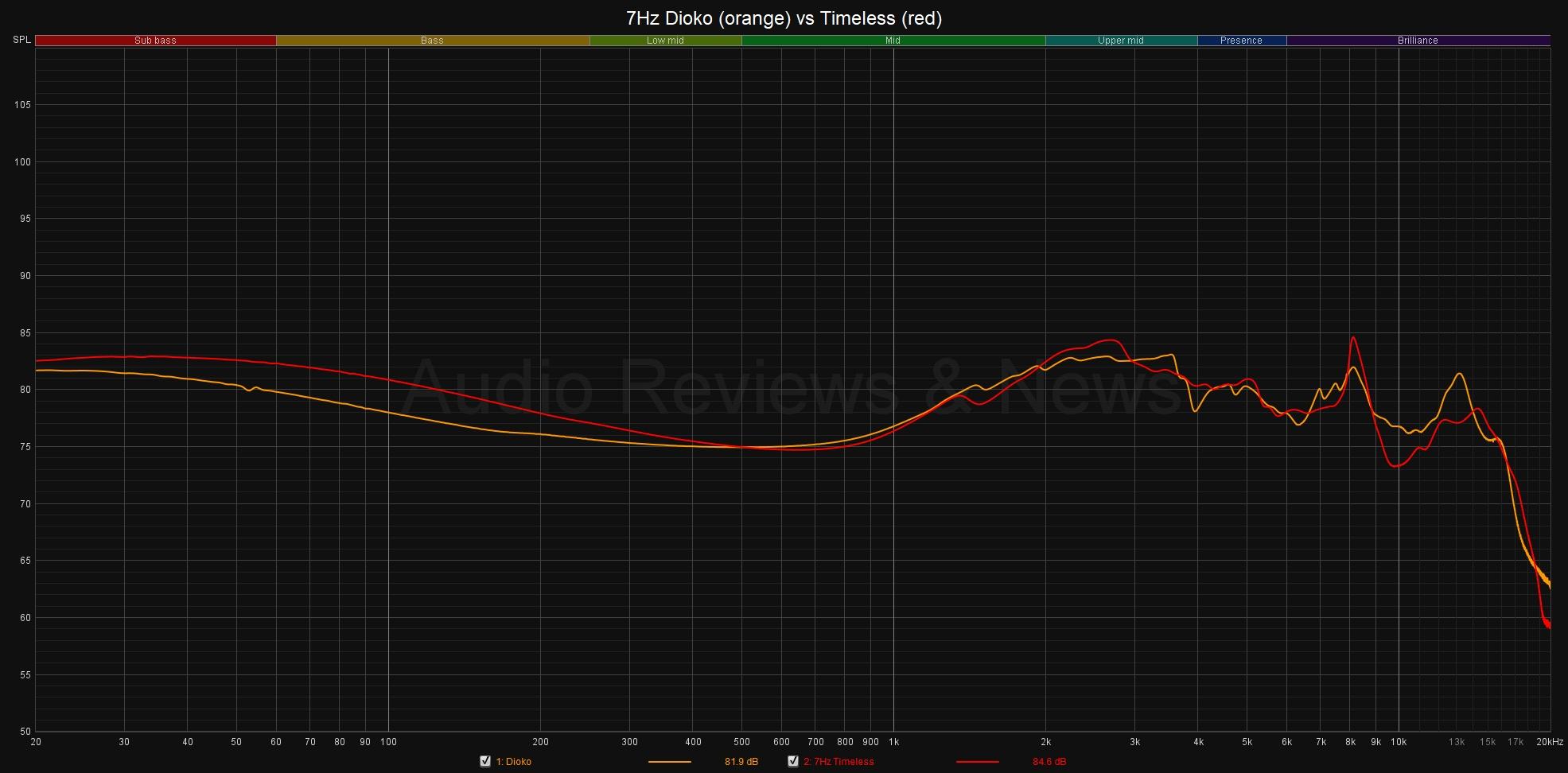The height and width of the screenshot is (773, 1568).
Task: Click the orange Dioko line swatch
Action: (x=669, y=762)
